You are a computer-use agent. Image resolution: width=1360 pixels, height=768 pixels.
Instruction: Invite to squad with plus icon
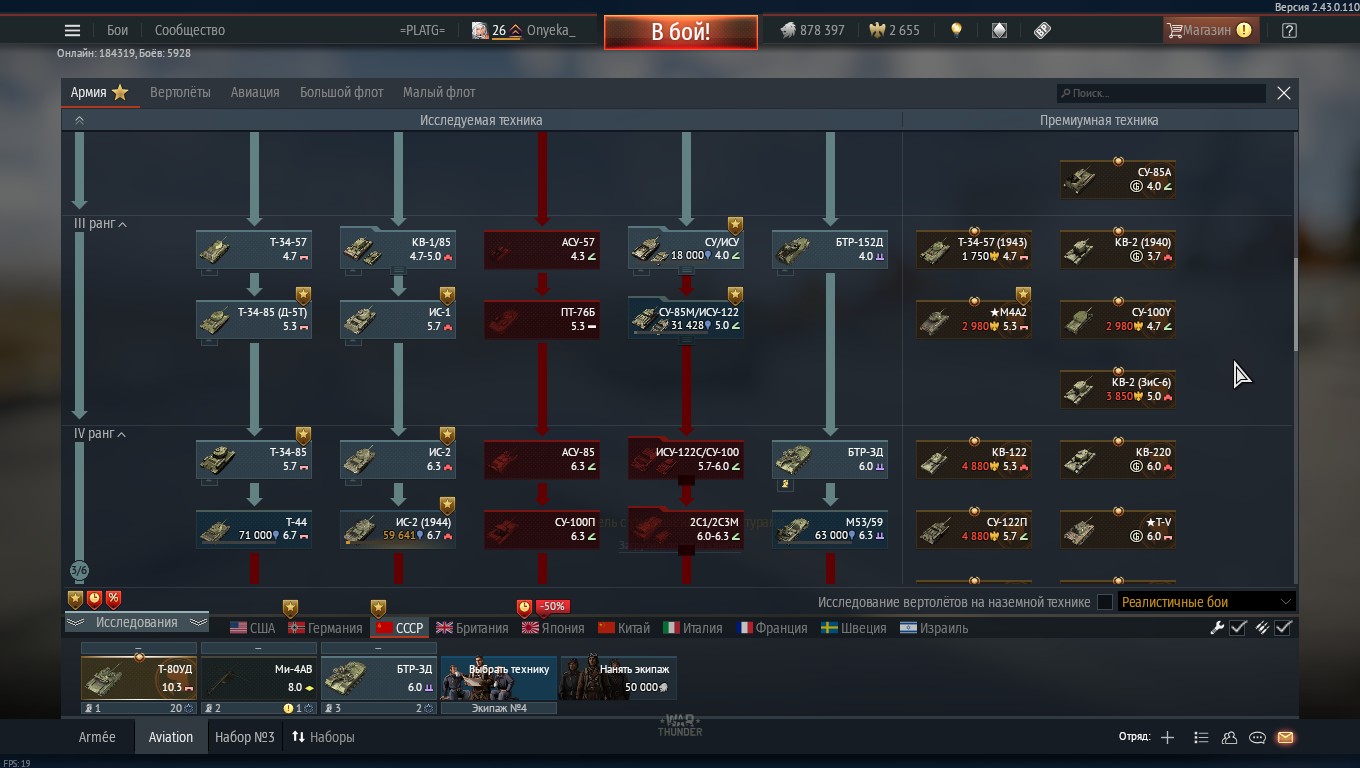(1167, 737)
